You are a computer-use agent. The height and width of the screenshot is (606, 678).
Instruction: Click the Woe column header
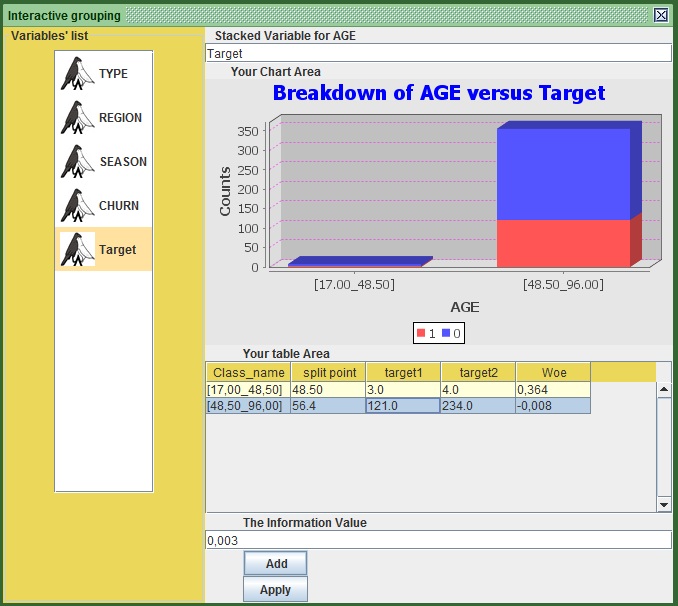[x=553, y=372]
